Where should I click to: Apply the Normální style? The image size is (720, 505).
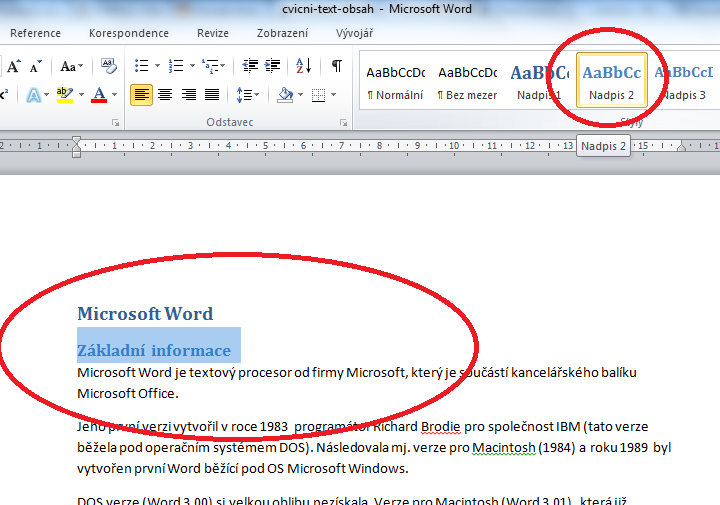coord(395,82)
